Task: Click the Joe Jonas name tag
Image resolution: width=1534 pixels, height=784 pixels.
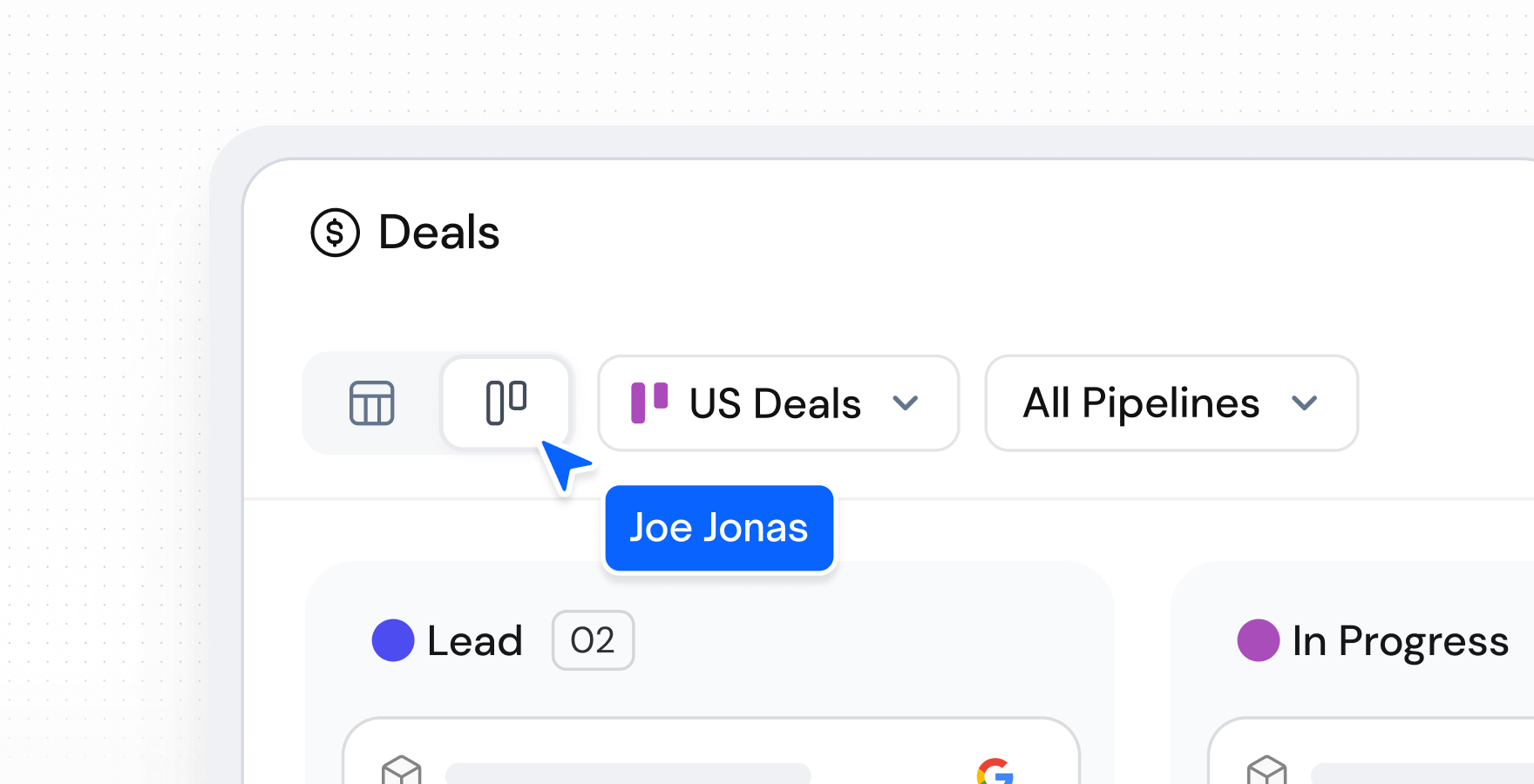Action: (x=719, y=528)
